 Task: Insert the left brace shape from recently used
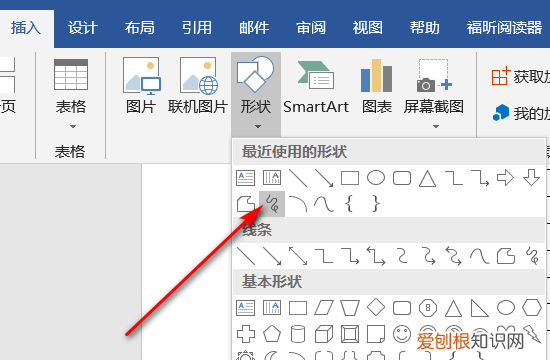pyautogui.click(x=349, y=204)
